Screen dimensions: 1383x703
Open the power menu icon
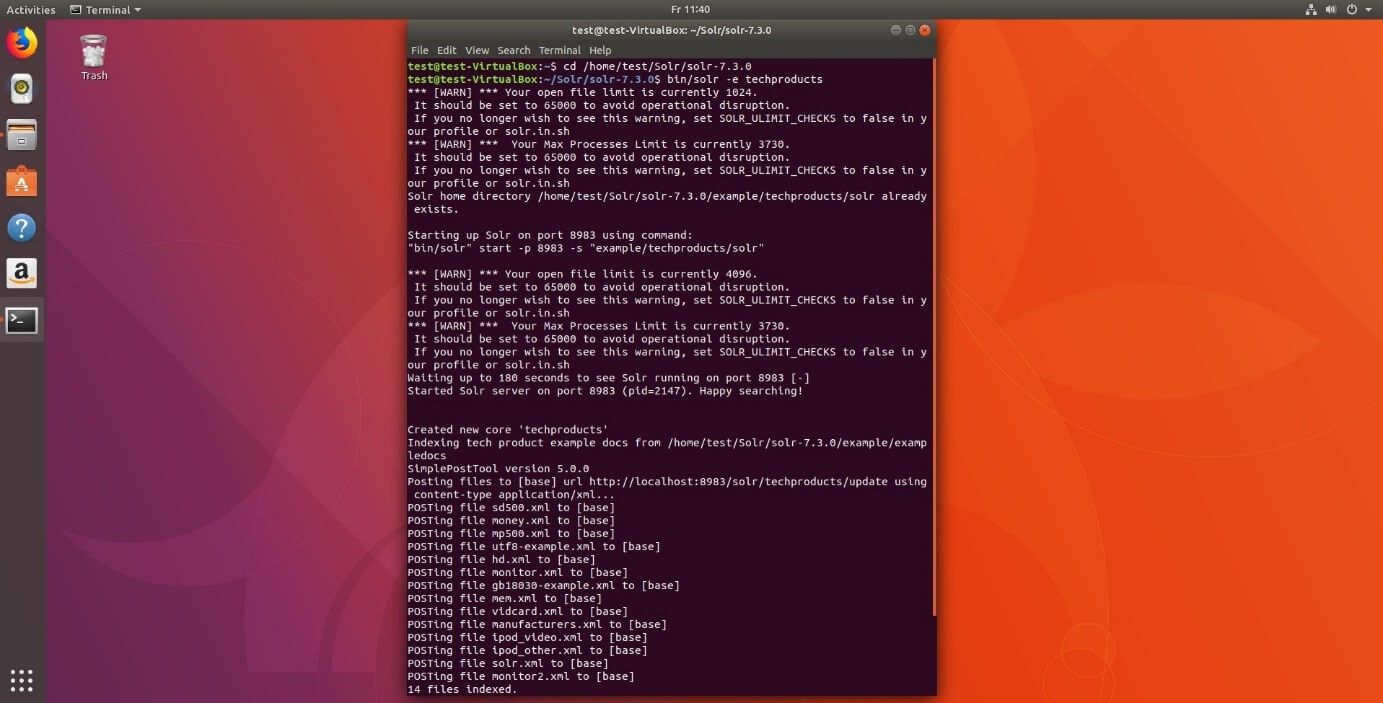(x=1351, y=9)
